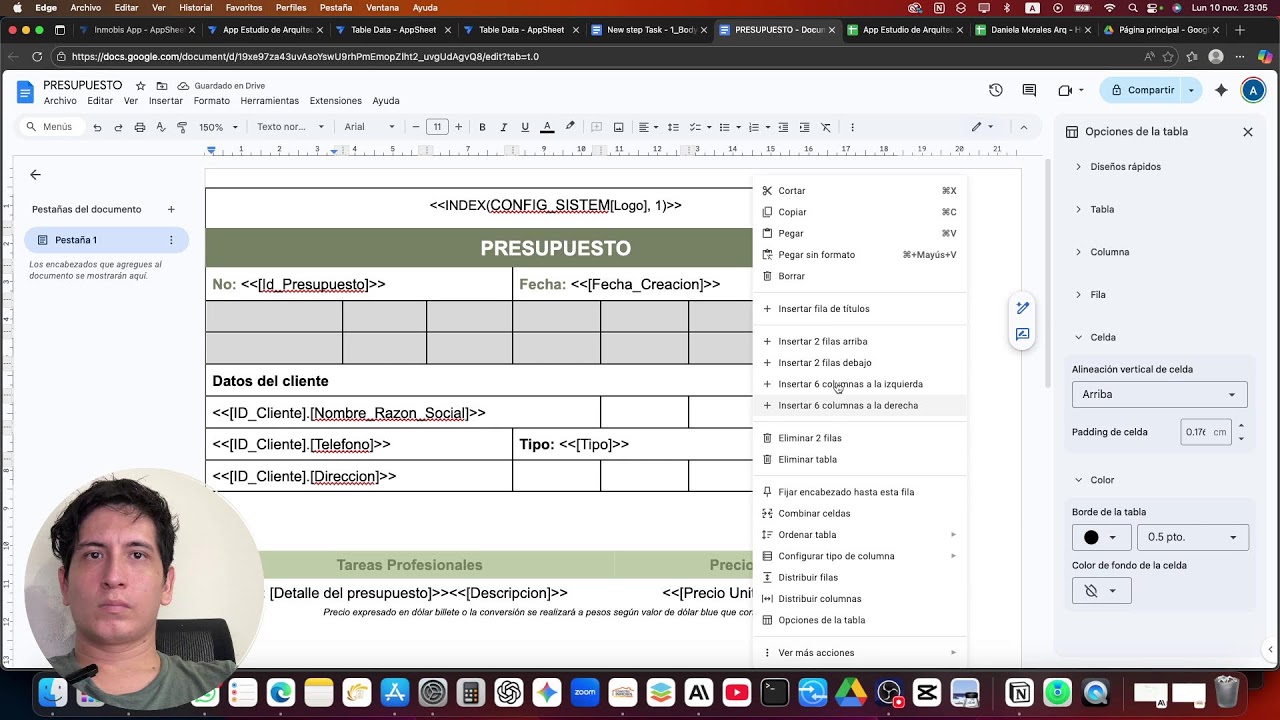The height and width of the screenshot is (720, 1280).
Task: Open cell background color picker
Action: tap(1101, 591)
